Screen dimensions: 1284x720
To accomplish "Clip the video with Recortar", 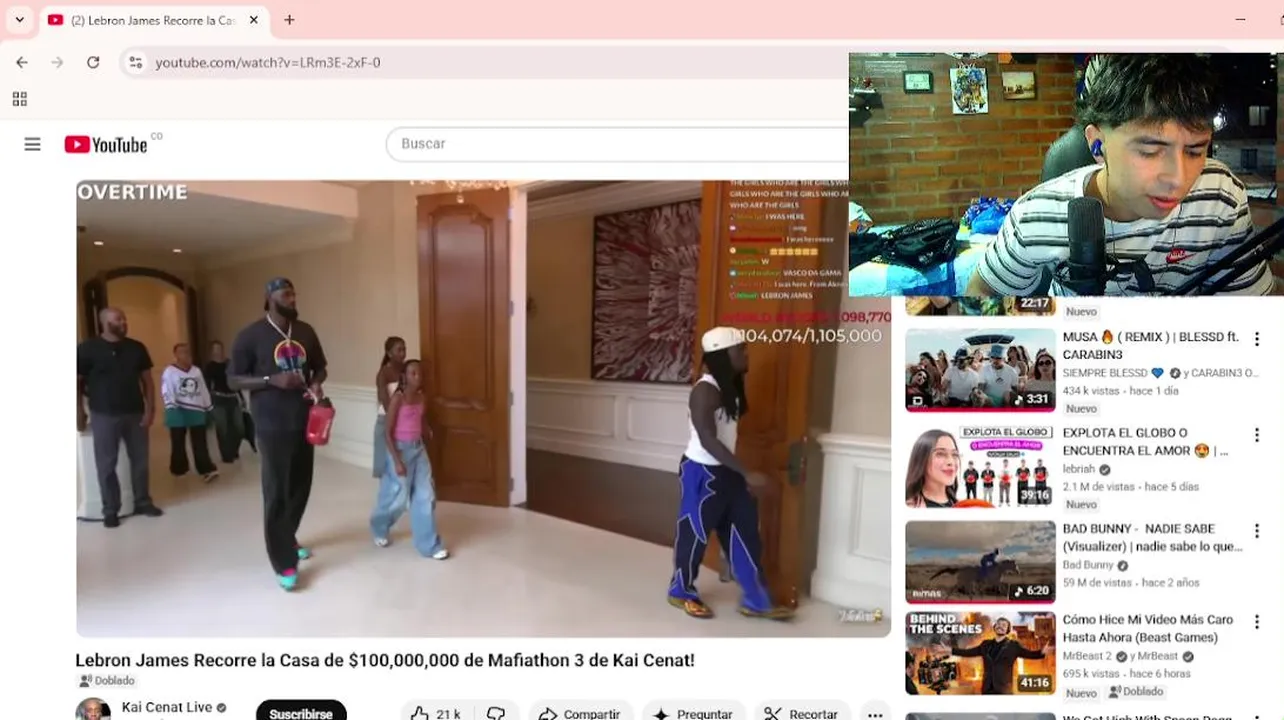I will (x=801, y=714).
